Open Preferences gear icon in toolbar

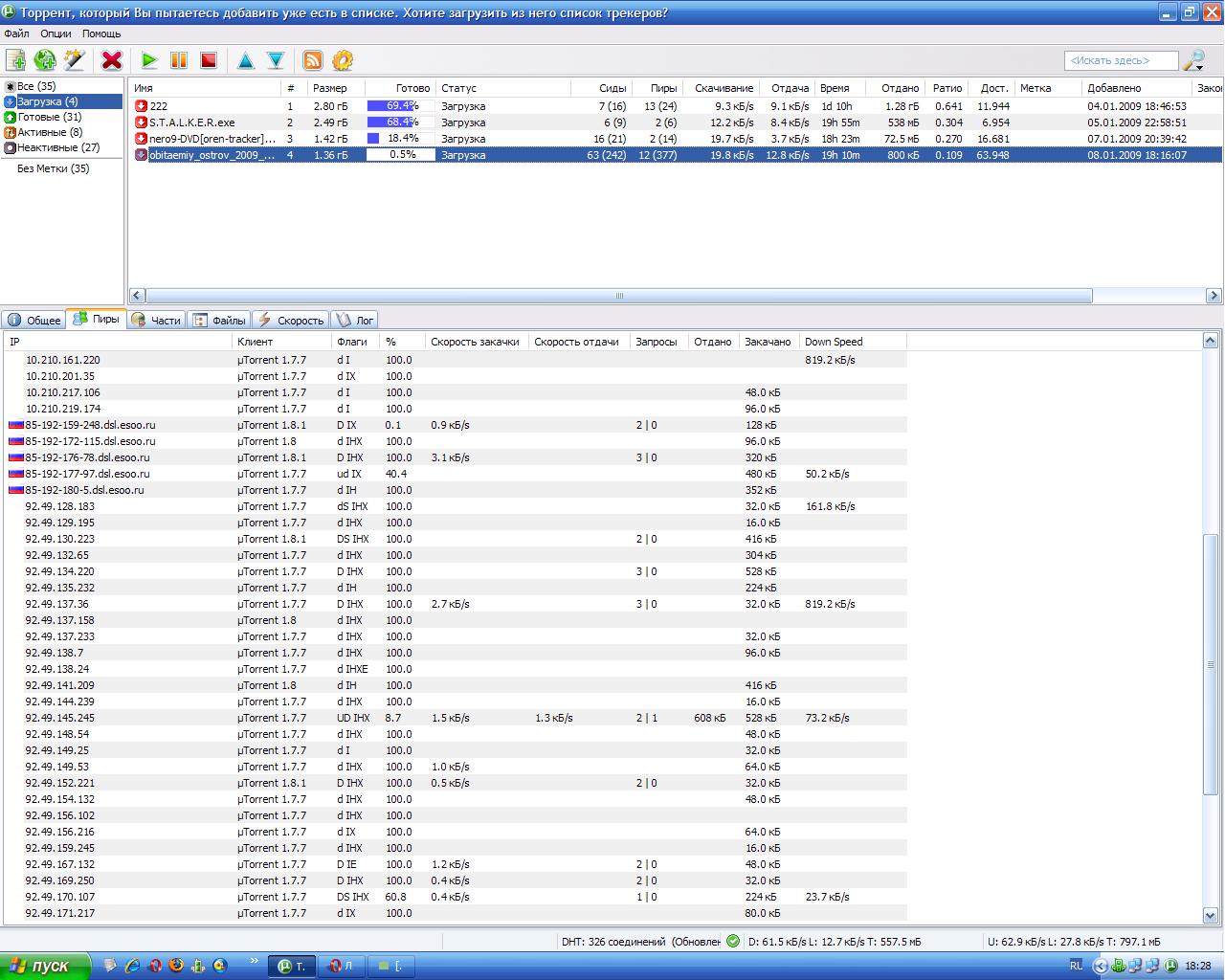(343, 60)
